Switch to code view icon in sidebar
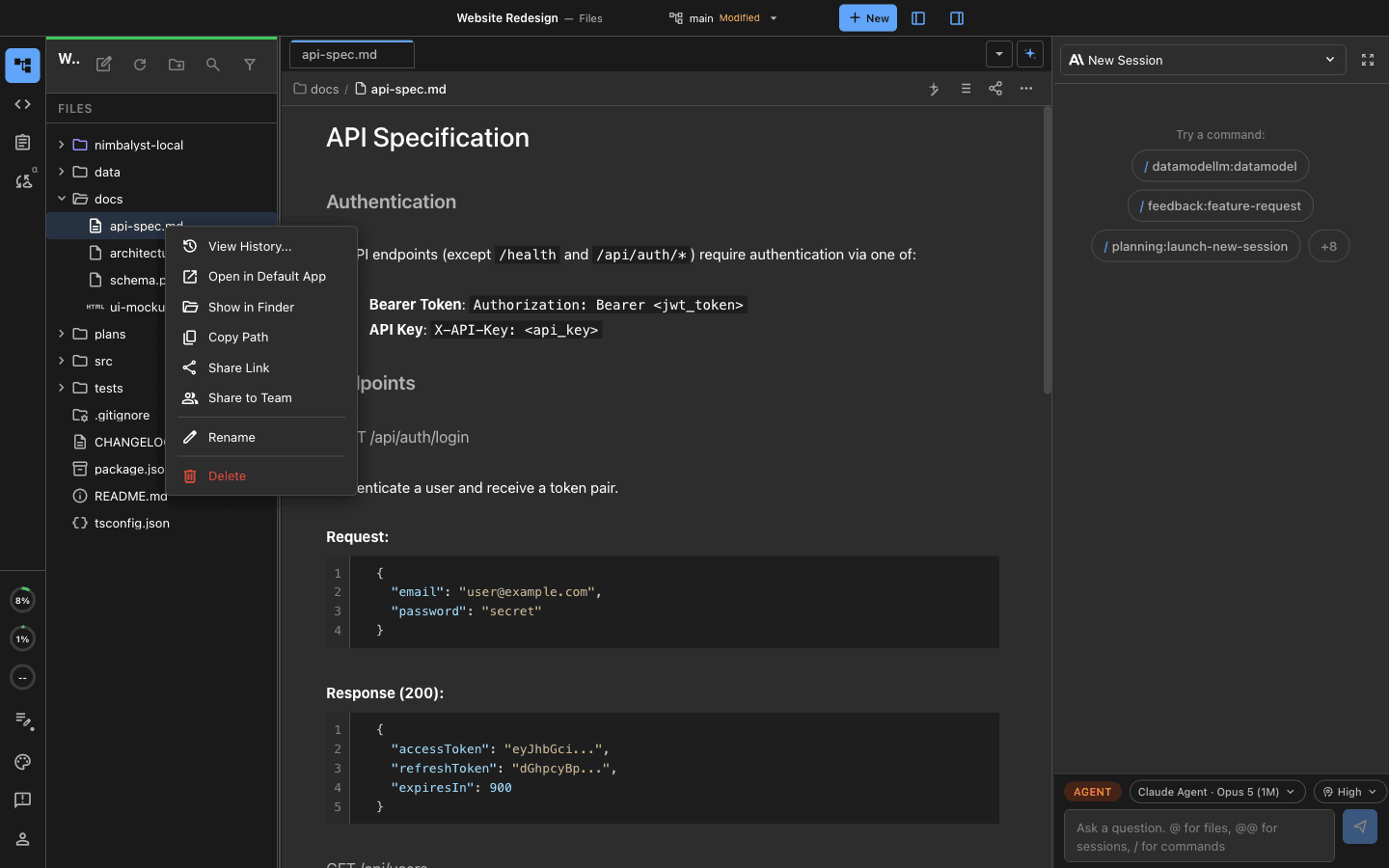1389x868 pixels. point(22,104)
